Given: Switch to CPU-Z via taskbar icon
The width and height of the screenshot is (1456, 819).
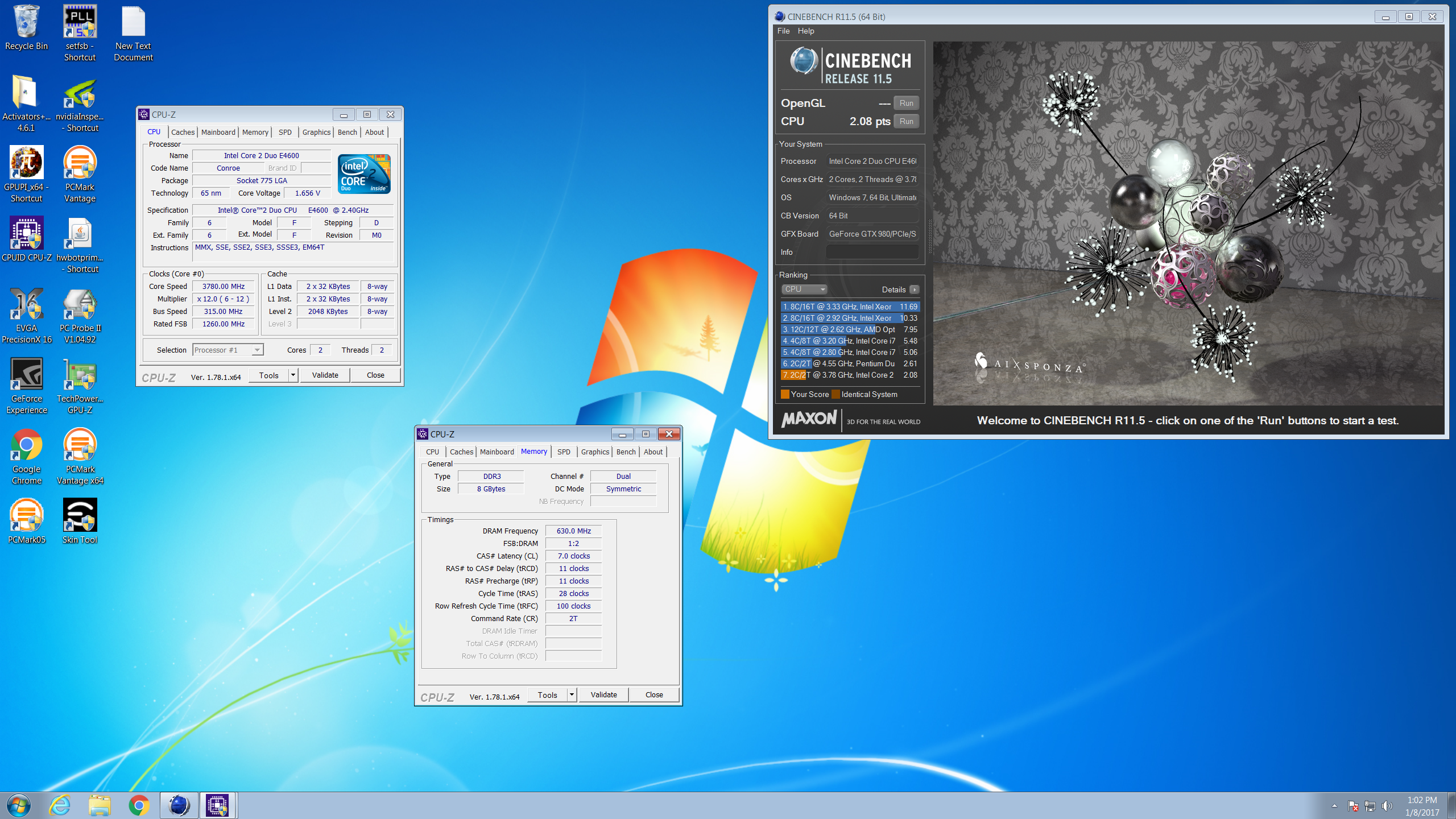Looking at the screenshot, I should tap(218, 805).
